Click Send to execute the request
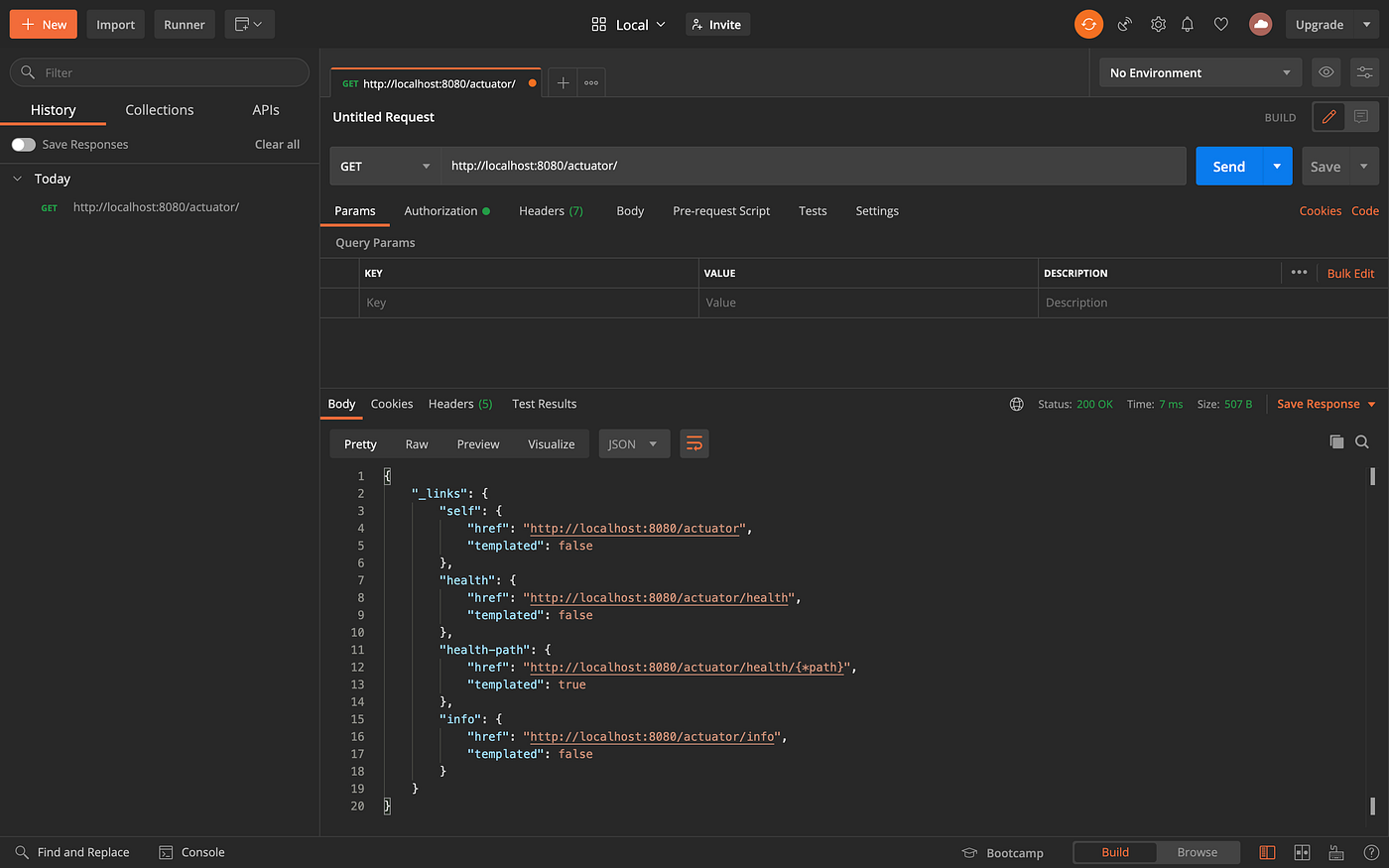The width and height of the screenshot is (1389, 868). (x=1228, y=166)
